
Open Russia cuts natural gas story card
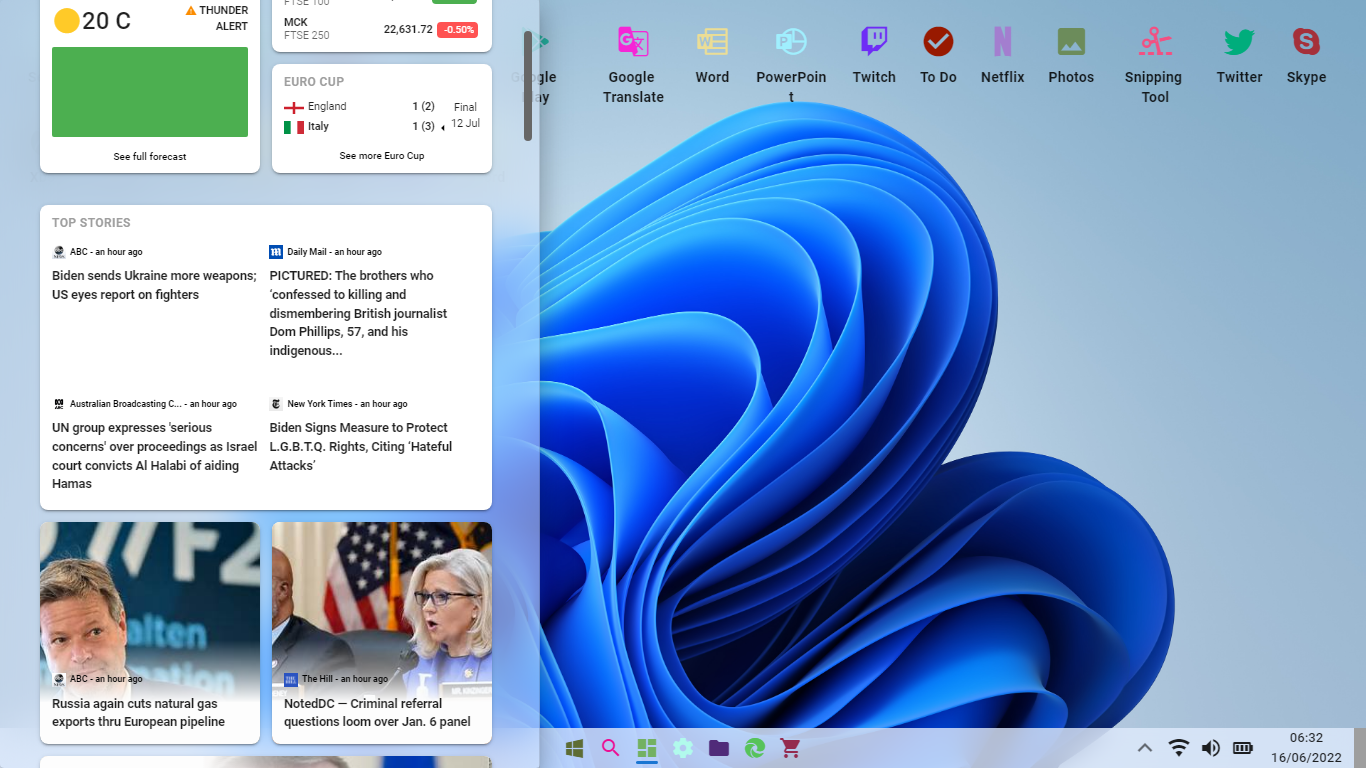150,633
